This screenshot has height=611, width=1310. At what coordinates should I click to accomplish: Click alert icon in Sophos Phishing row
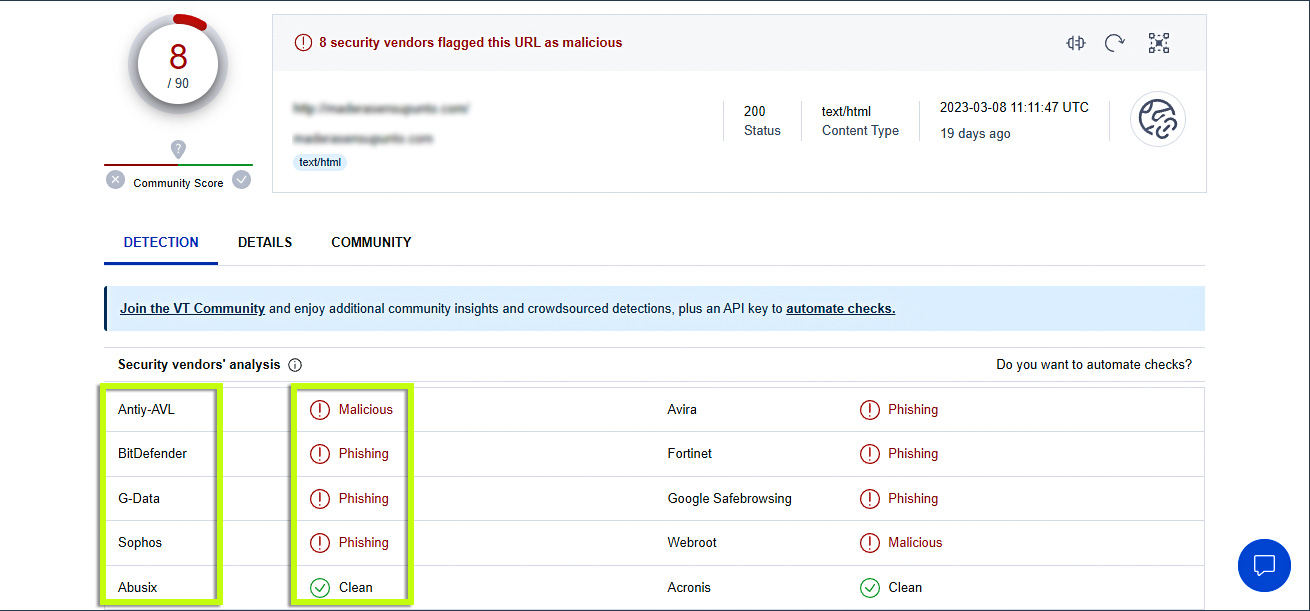[320, 542]
